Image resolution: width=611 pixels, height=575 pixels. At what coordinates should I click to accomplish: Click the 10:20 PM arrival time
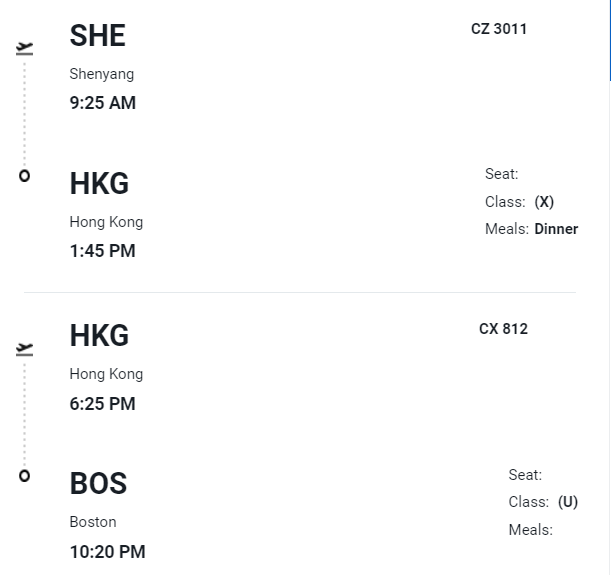click(x=107, y=552)
